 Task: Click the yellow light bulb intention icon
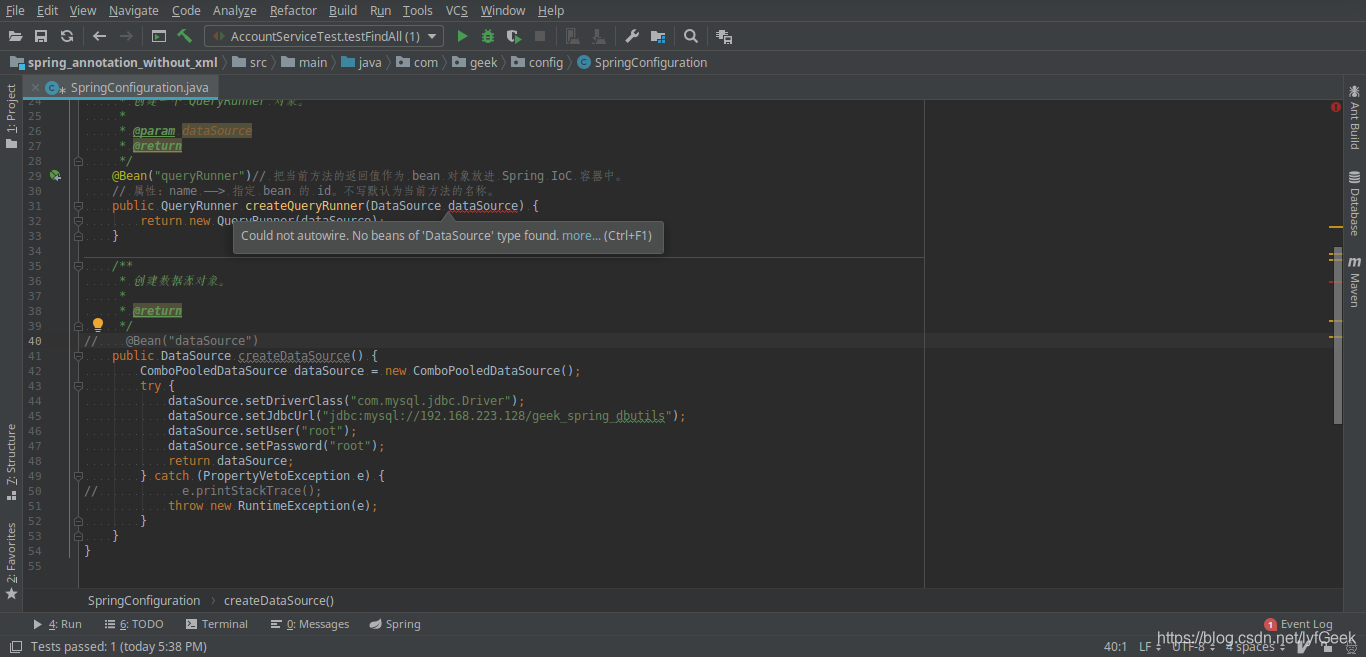[98, 324]
